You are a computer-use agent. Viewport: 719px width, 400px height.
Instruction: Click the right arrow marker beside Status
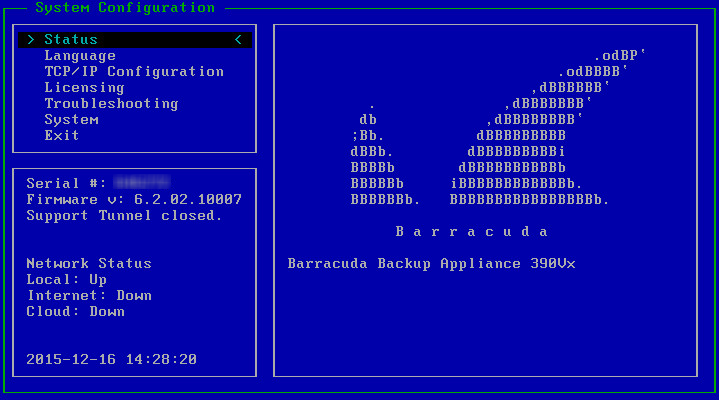[x=31, y=40]
